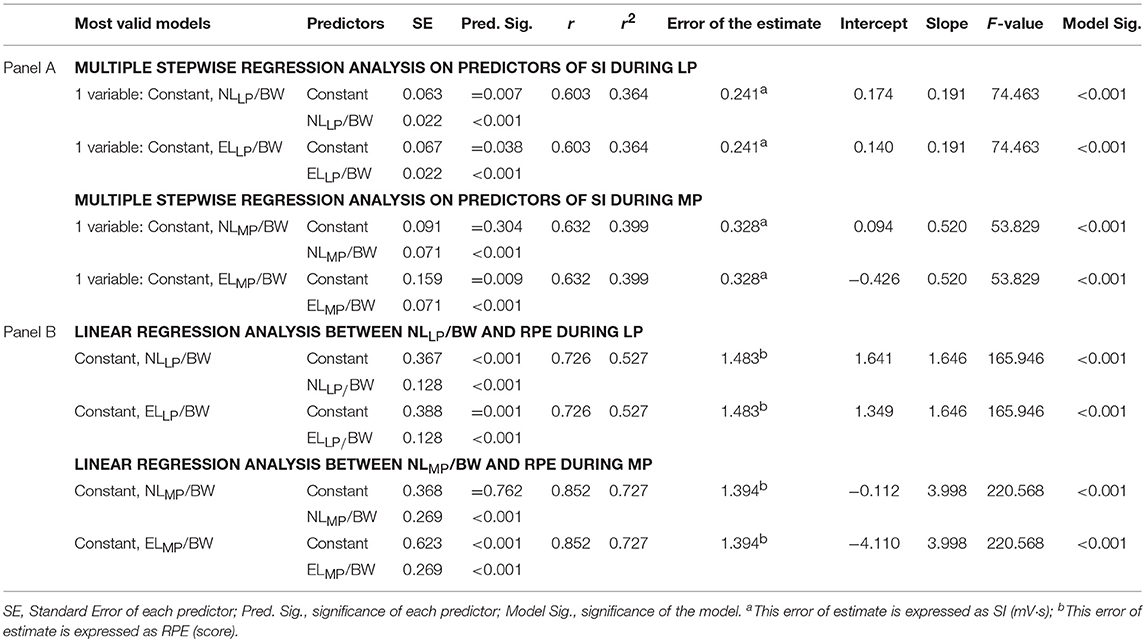Click the Pred. Sig. value =0.762
The width and height of the screenshot is (1146, 642).
click(x=496, y=491)
